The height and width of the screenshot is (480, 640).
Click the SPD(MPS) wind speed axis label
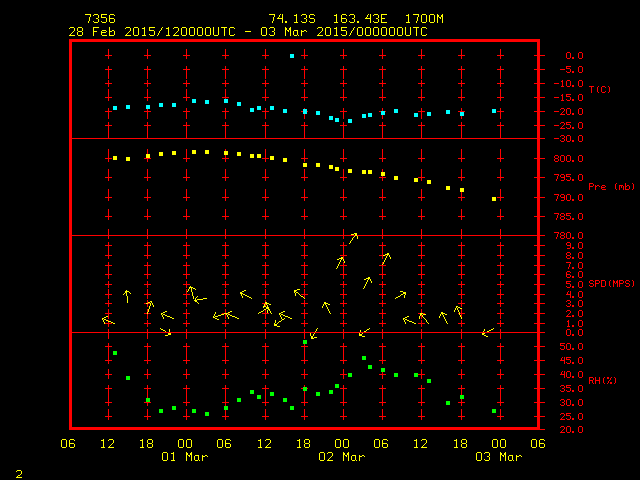pyautogui.click(x=608, y=284)
